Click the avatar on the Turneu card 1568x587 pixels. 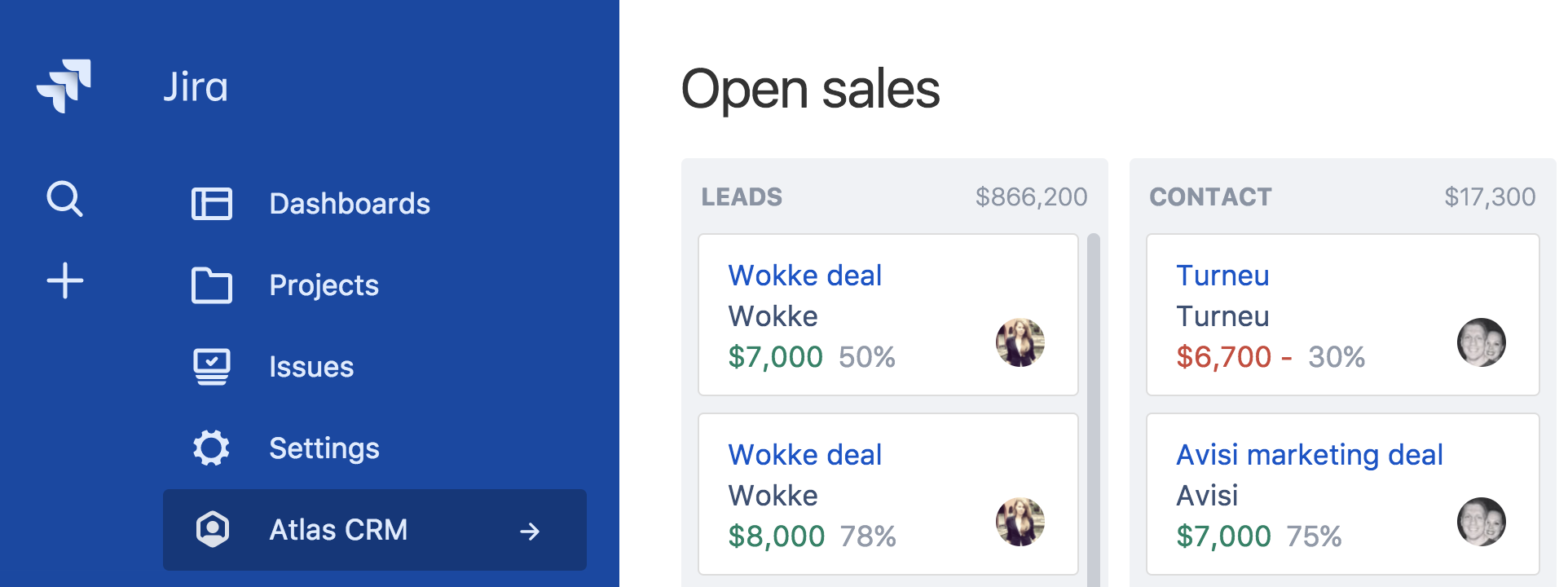coord(1482,342)
